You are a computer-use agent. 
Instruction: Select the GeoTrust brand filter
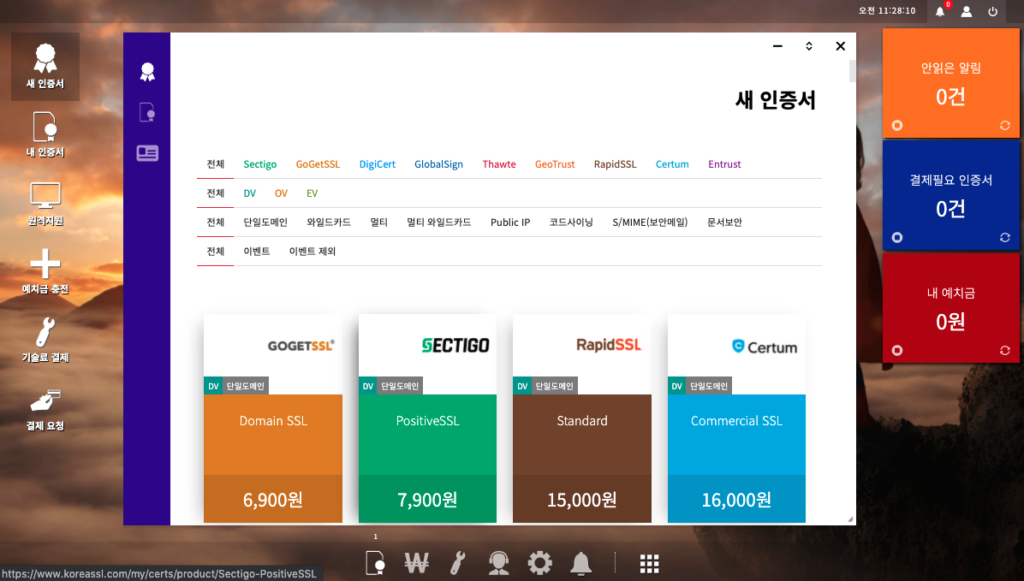[x=555, y=165]
